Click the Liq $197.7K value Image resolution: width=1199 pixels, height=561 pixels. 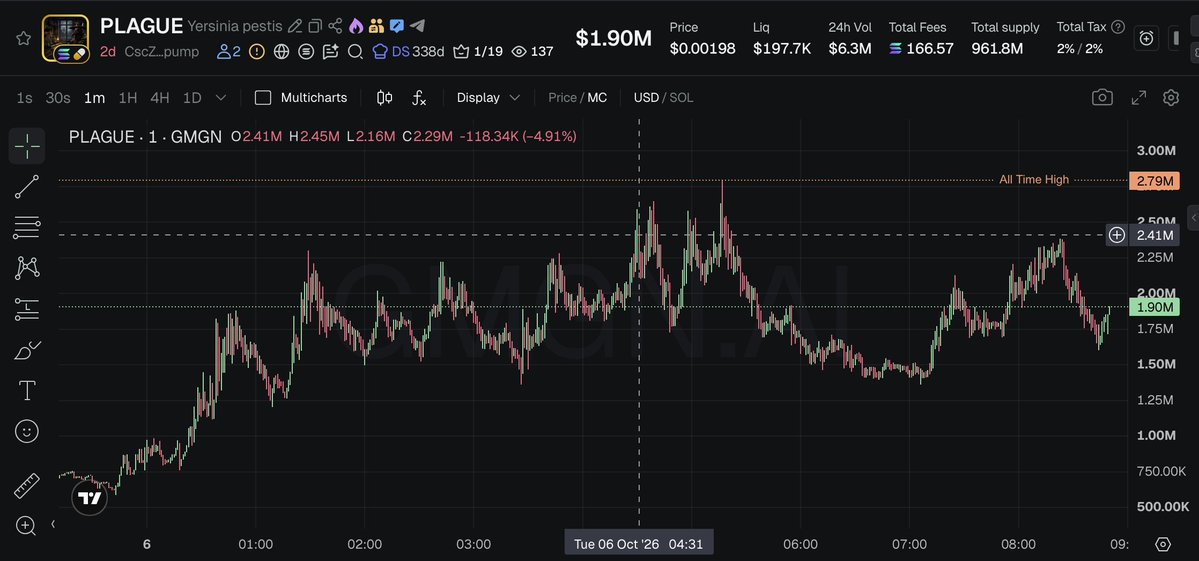click(781, 49)
